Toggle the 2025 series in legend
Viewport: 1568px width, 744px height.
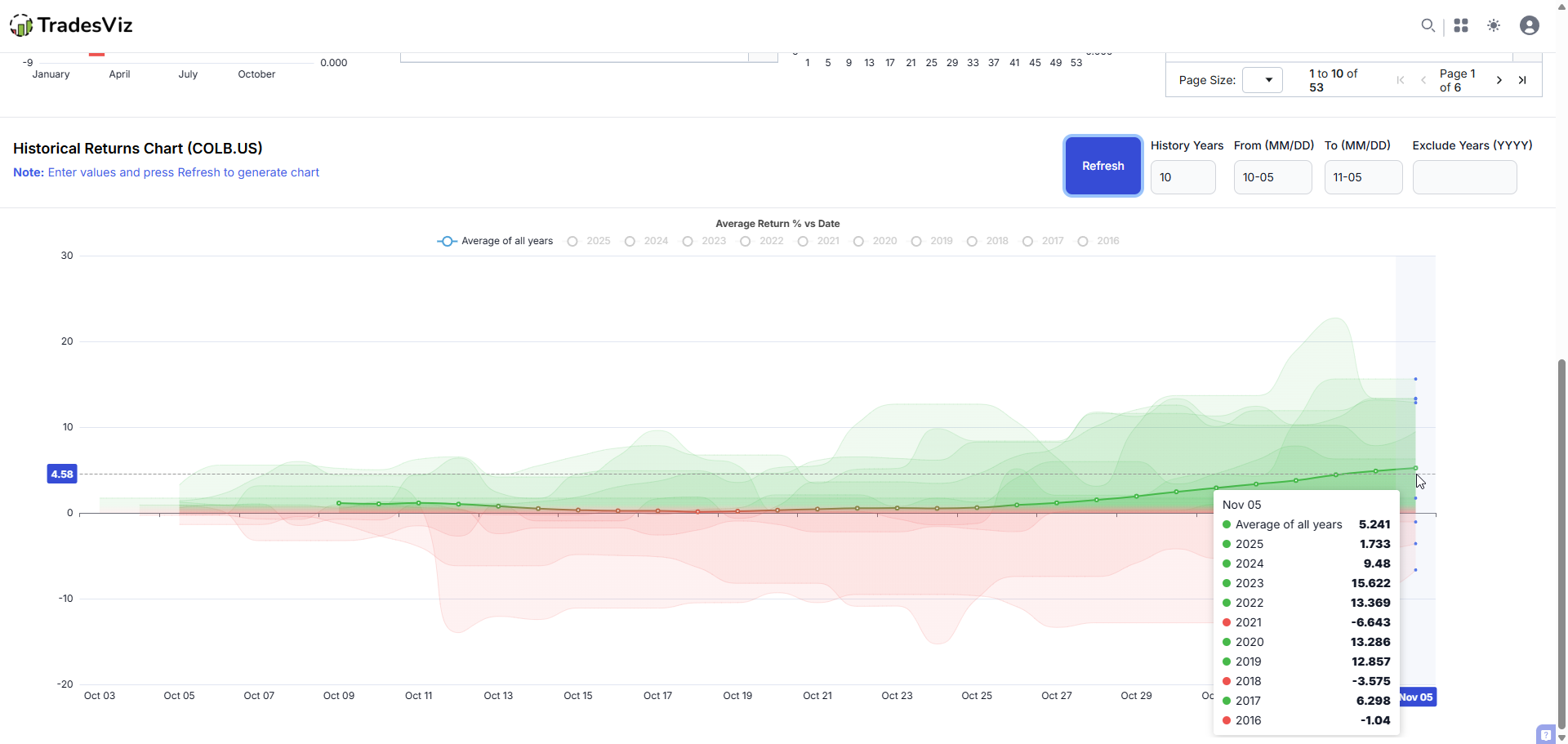pyautogui.click(x=590, y=241)
